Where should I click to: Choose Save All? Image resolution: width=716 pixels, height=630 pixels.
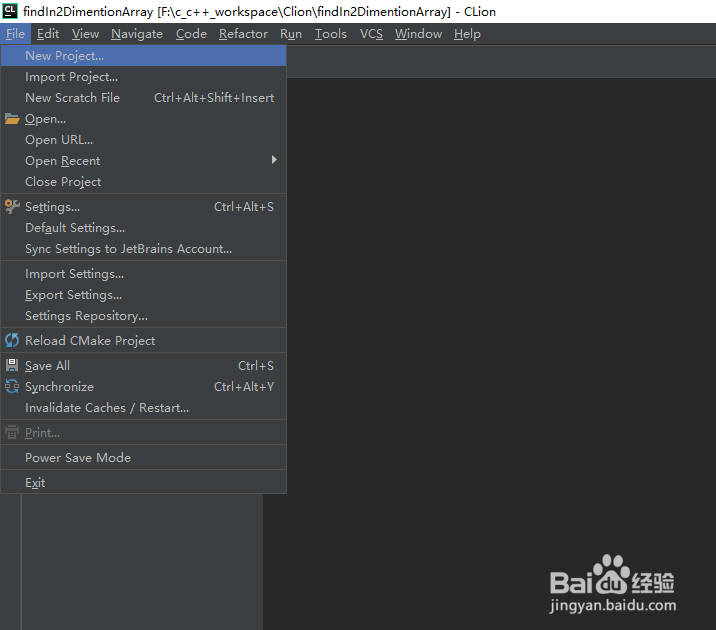point(143,366)
